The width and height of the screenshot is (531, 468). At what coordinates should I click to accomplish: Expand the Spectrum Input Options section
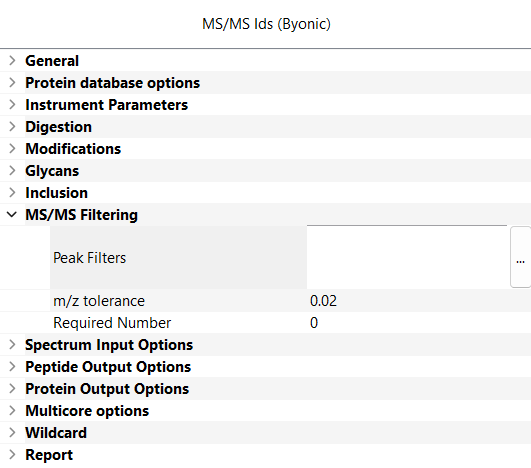tap(12, 345)
